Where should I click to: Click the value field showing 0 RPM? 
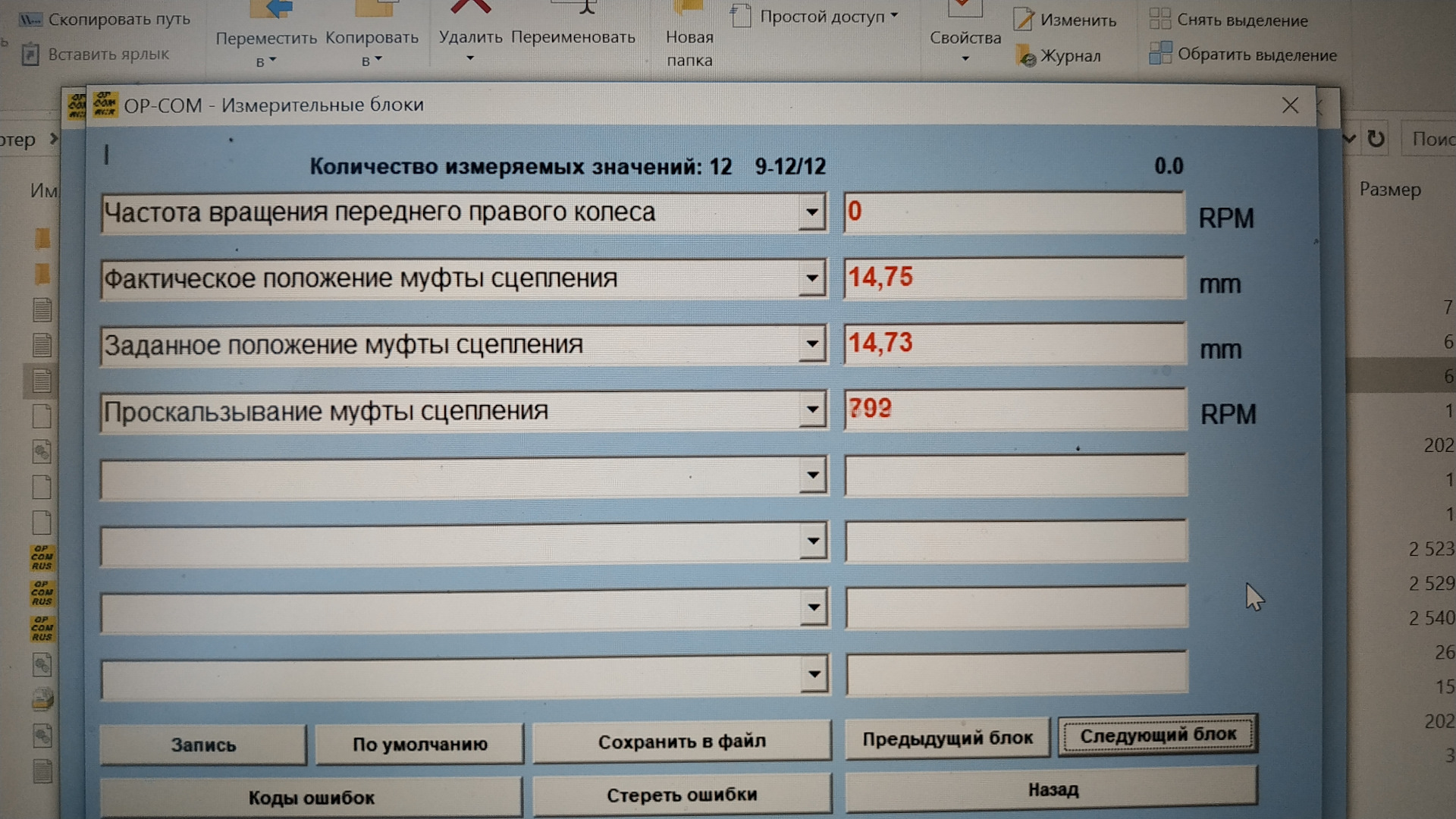1014,212
